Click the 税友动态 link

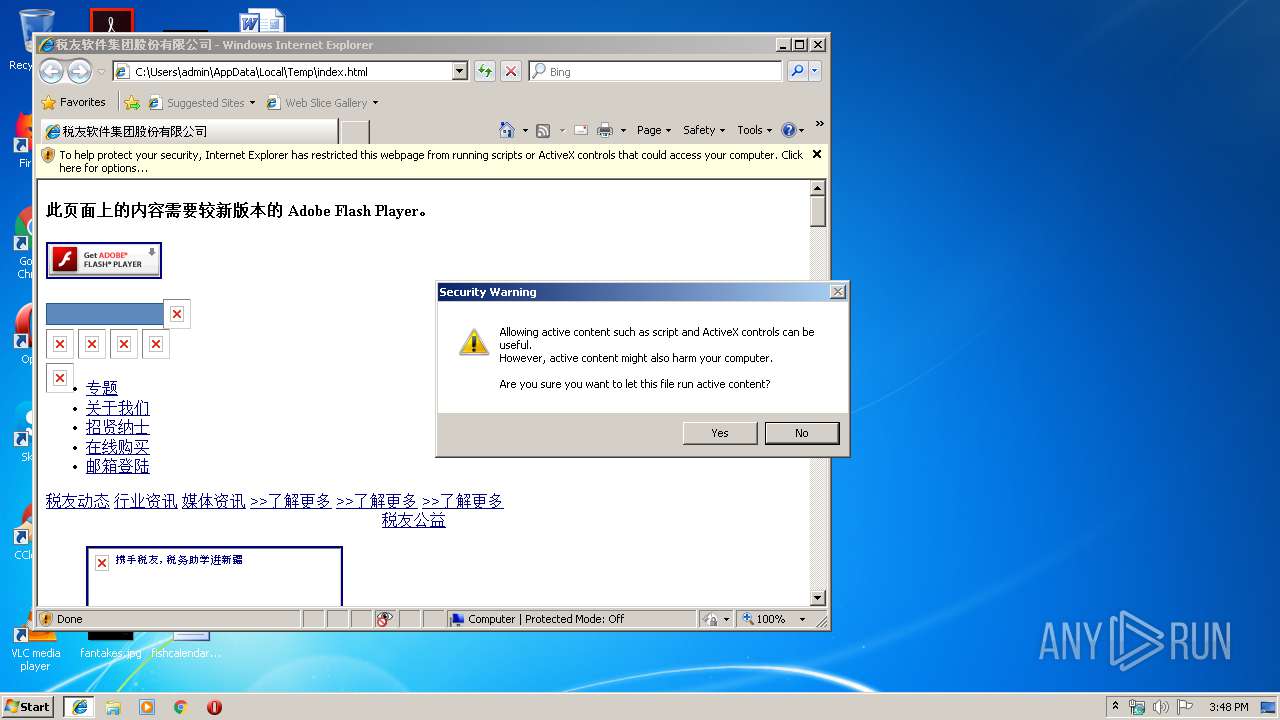tap(78, 501)
